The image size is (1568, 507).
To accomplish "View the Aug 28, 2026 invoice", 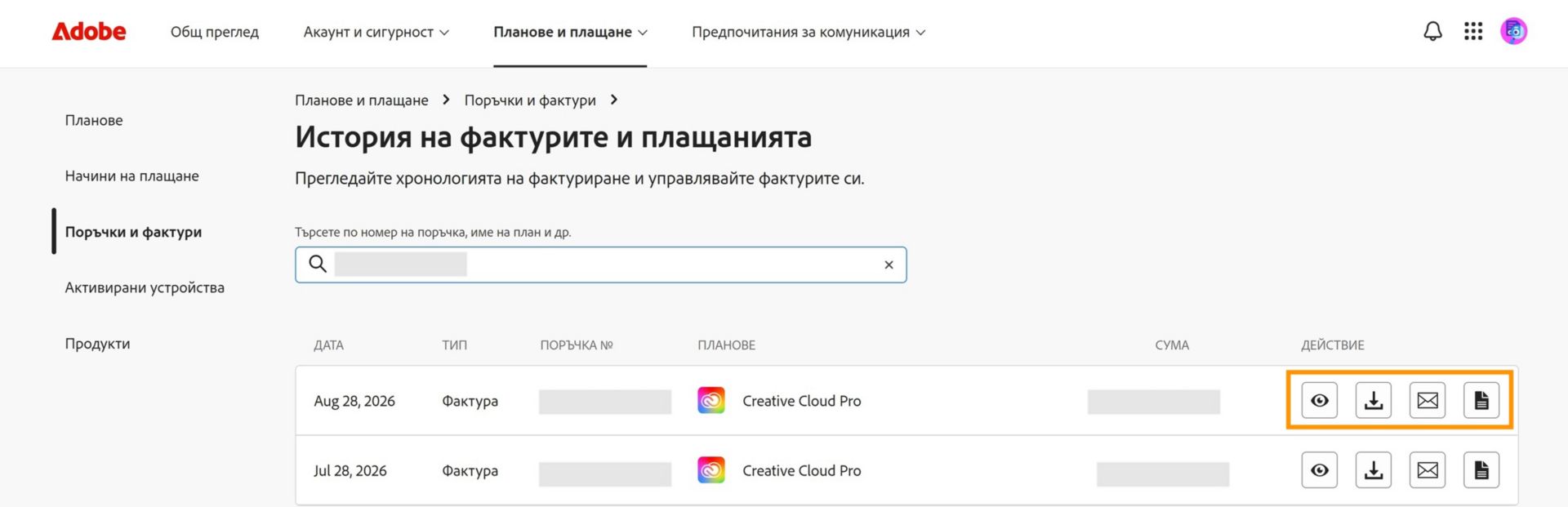I will pos(1320,400).
